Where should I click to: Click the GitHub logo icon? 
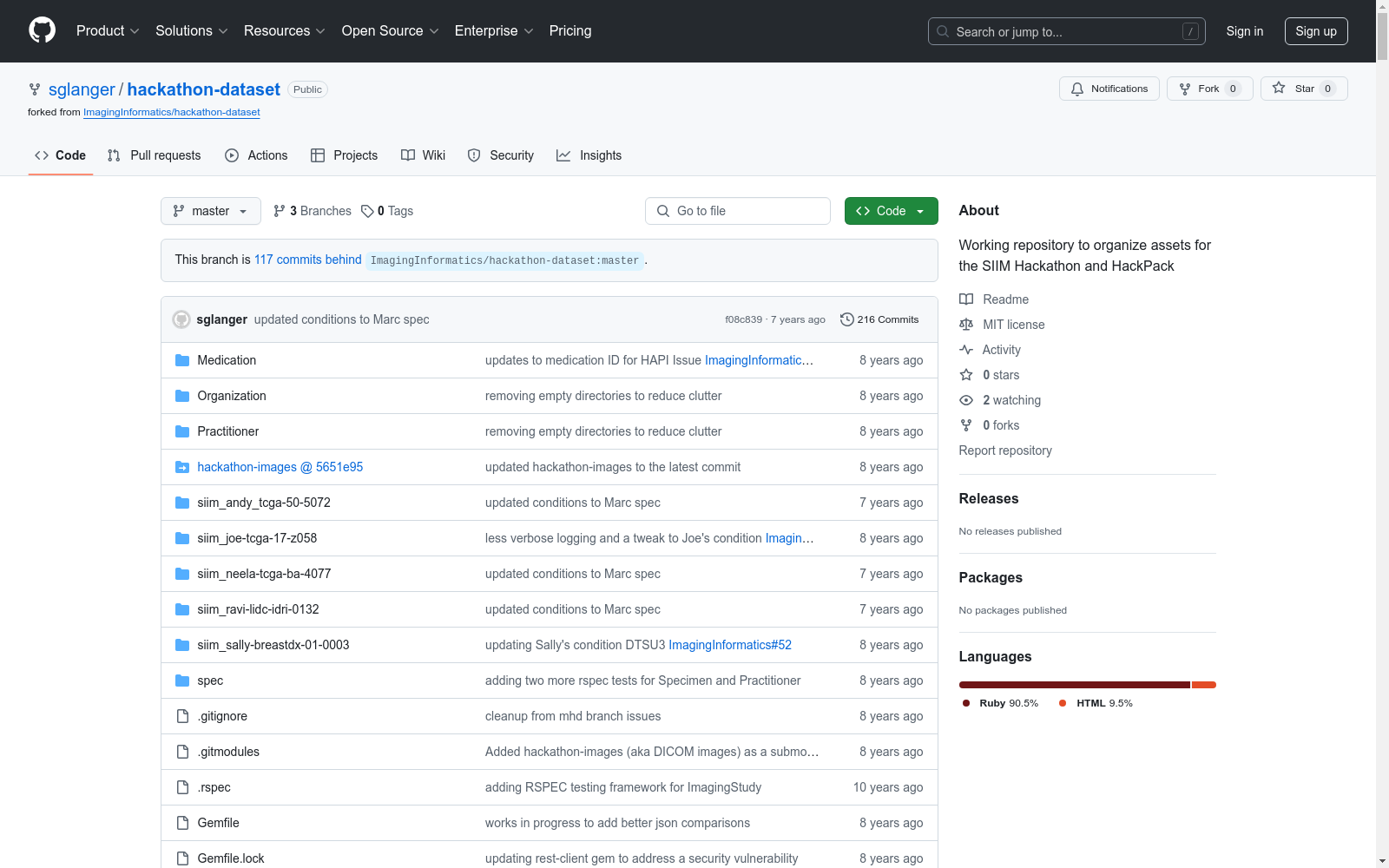(x=42, y=30)
